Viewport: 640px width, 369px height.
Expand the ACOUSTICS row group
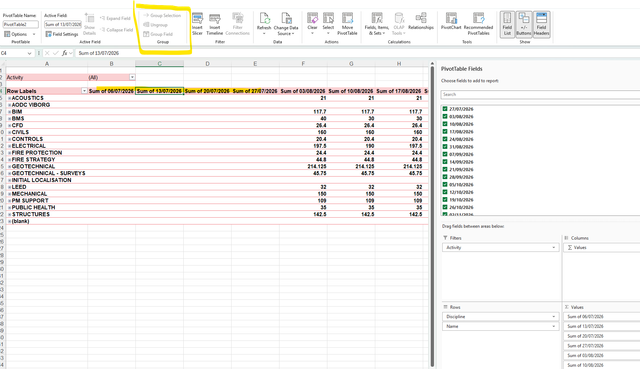pyautogui.click(x=9, y=98)
